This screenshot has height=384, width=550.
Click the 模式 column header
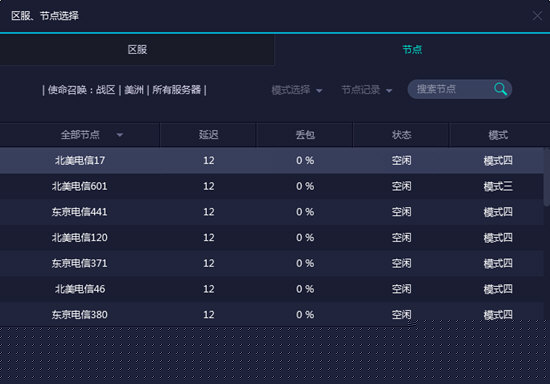coord(498,135)
